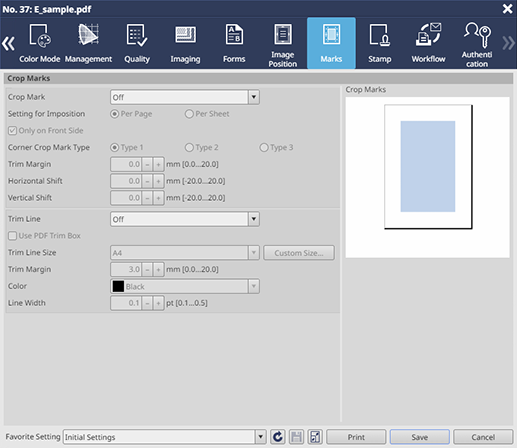Screen dimensions: 517x448
Task: Choose Type 2 corner crop mark
Action: pos(189,147)
